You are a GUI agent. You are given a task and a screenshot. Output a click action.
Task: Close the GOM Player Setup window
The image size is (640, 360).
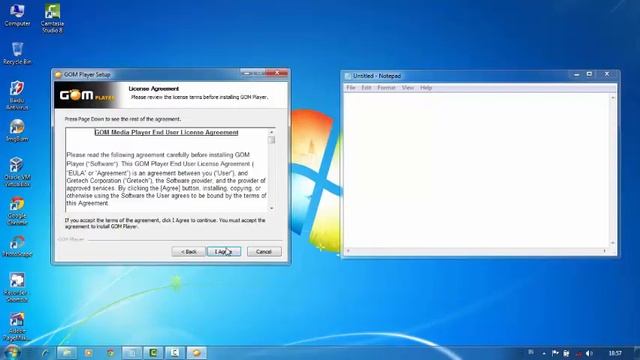[x=277, y=73]
